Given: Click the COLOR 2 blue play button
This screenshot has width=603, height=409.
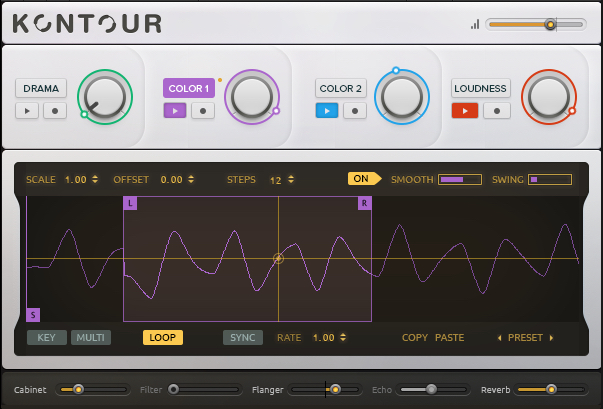Looking at the screenshot, I should point(327,111).
